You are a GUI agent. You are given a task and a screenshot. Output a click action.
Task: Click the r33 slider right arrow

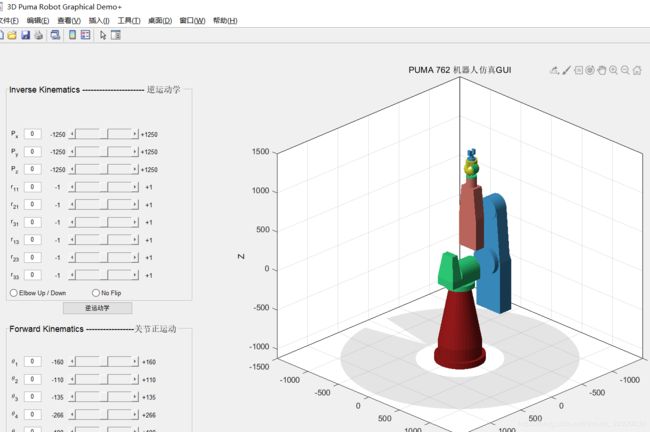tap(135, 275)
